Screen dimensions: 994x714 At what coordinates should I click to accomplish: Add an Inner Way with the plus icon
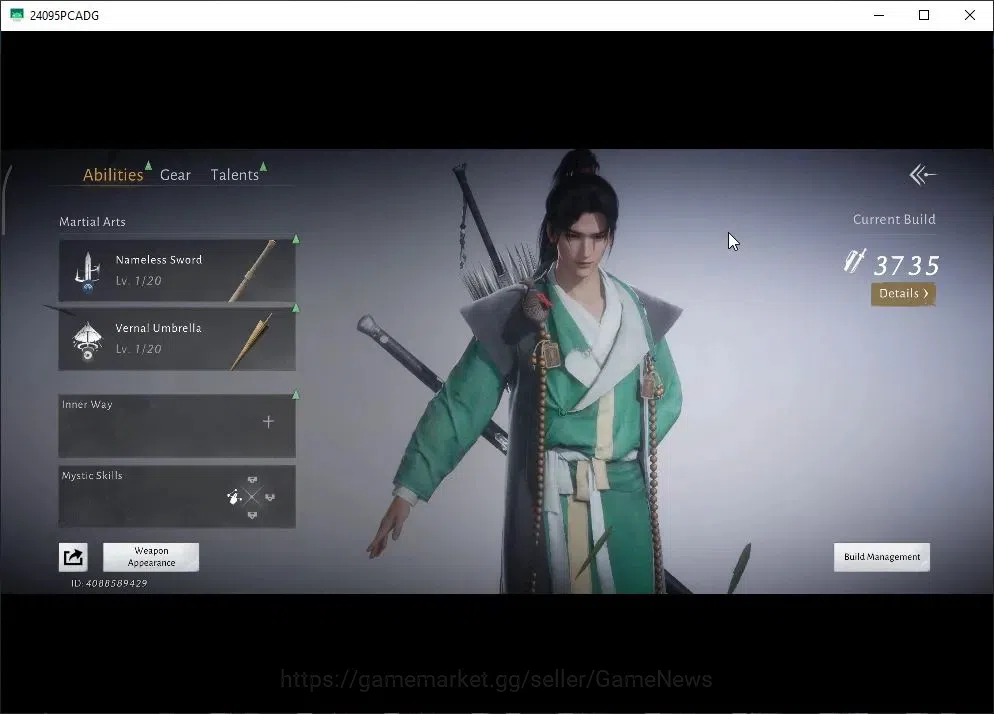click(268, 422)
